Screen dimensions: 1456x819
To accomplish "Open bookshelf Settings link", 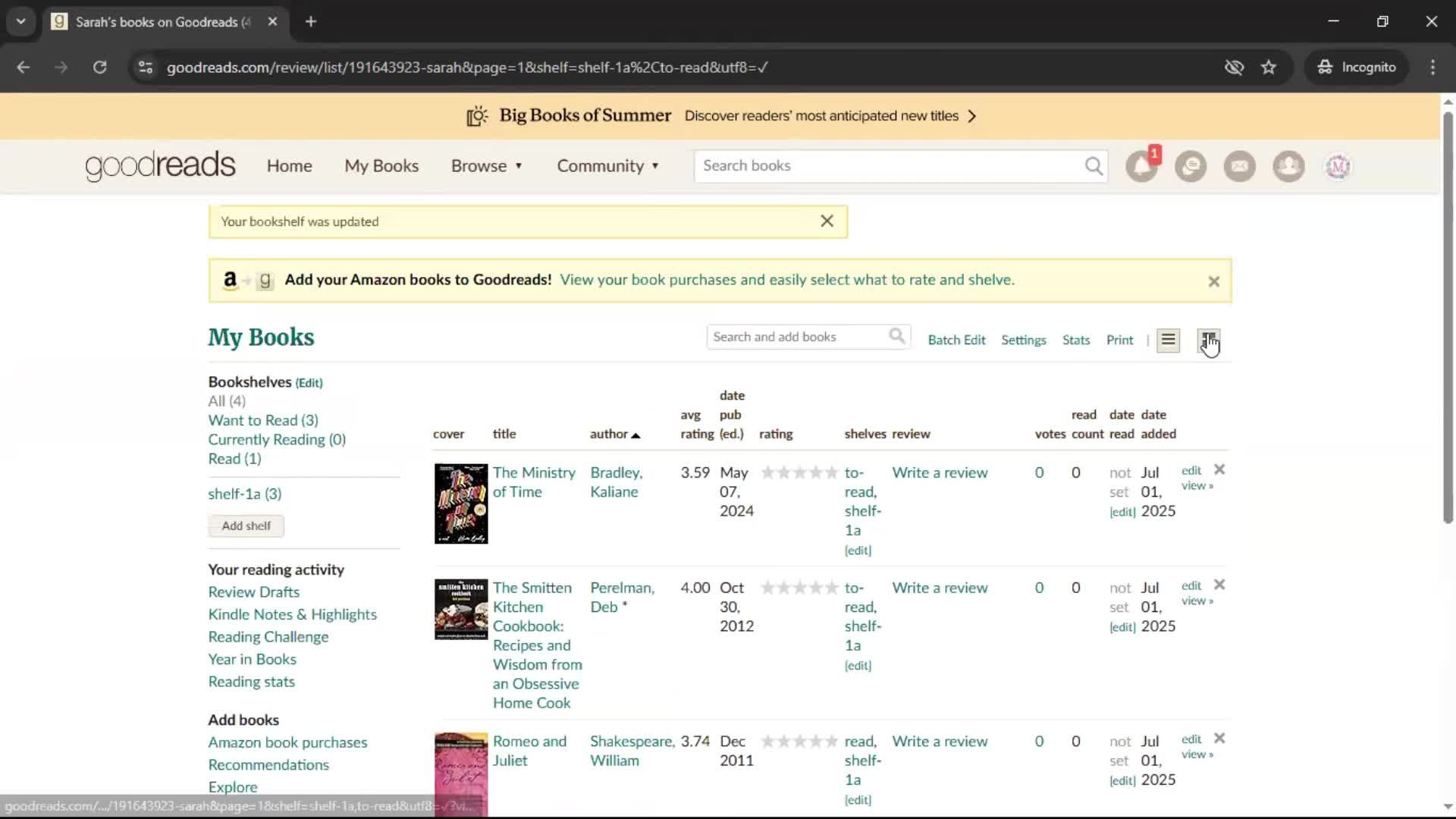I will click(1023, 340).
